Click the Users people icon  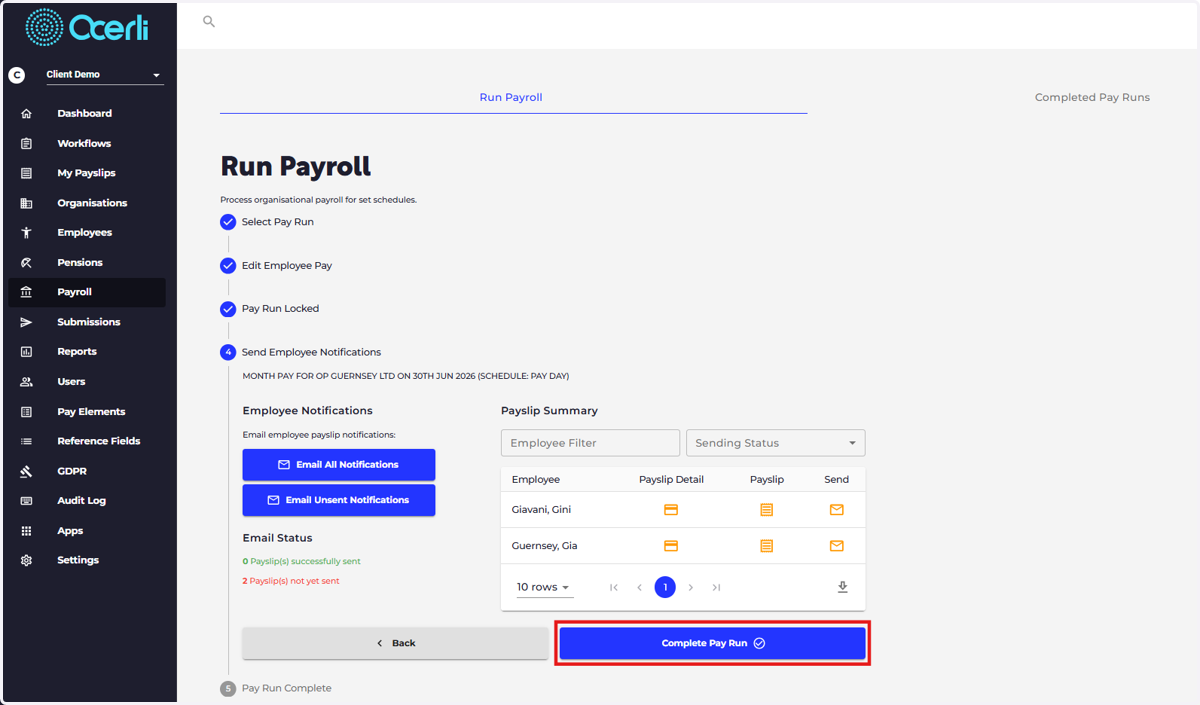point(27,382)
